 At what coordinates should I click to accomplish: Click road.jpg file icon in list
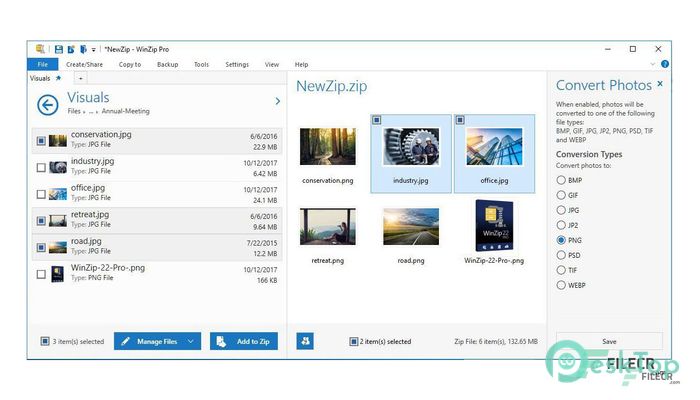58,247
